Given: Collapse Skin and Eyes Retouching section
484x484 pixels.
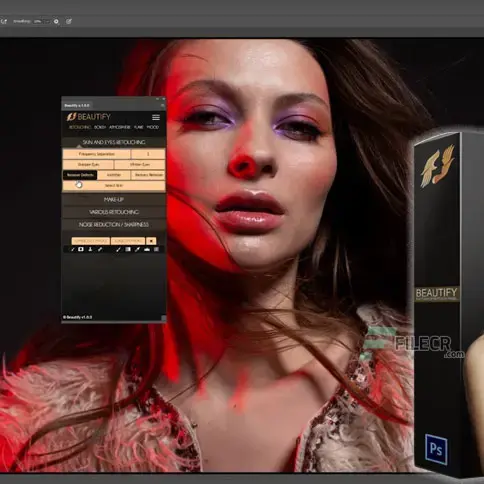Looking at the screenshot, I should tap(114, 142).
